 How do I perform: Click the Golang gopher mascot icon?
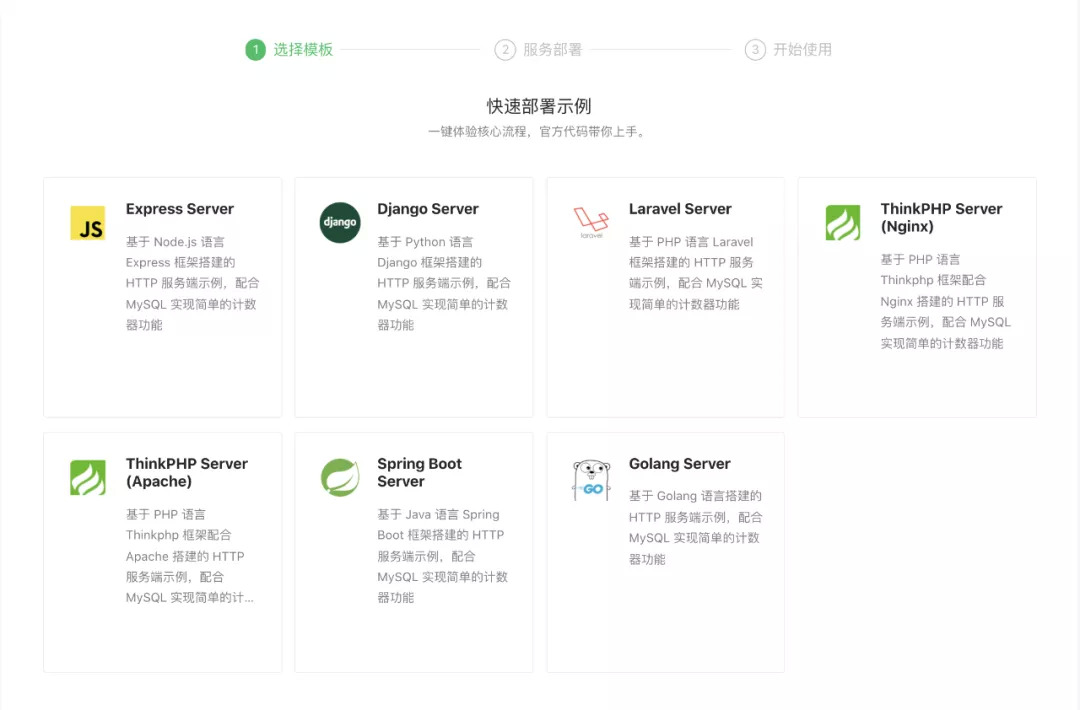(x=591, y=480)
